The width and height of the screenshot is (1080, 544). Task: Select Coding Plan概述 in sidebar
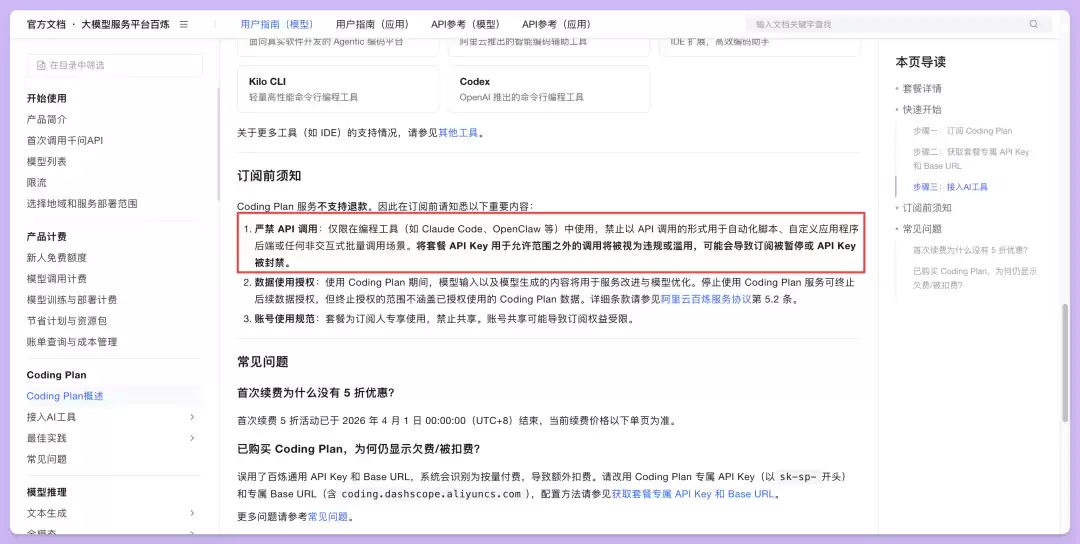[65, 396]
